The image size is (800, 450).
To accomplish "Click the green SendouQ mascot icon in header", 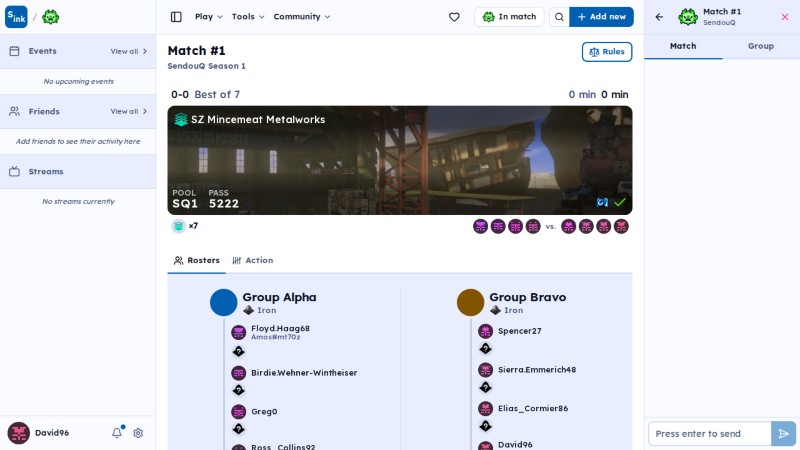I will pyautogui.click(x=51, y=17).
